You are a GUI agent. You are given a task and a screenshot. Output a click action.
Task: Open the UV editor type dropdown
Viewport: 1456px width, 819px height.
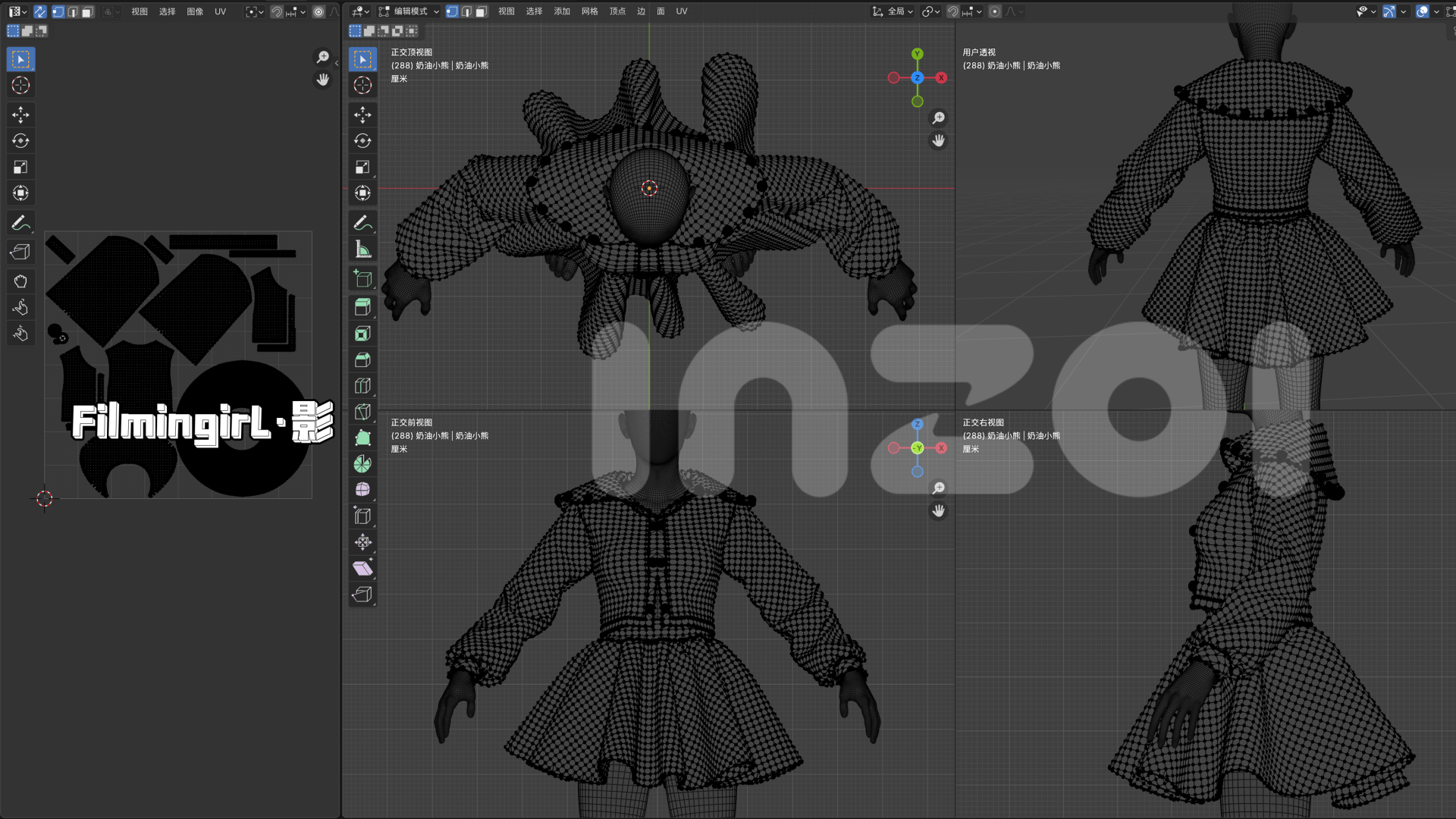point(18,11)
